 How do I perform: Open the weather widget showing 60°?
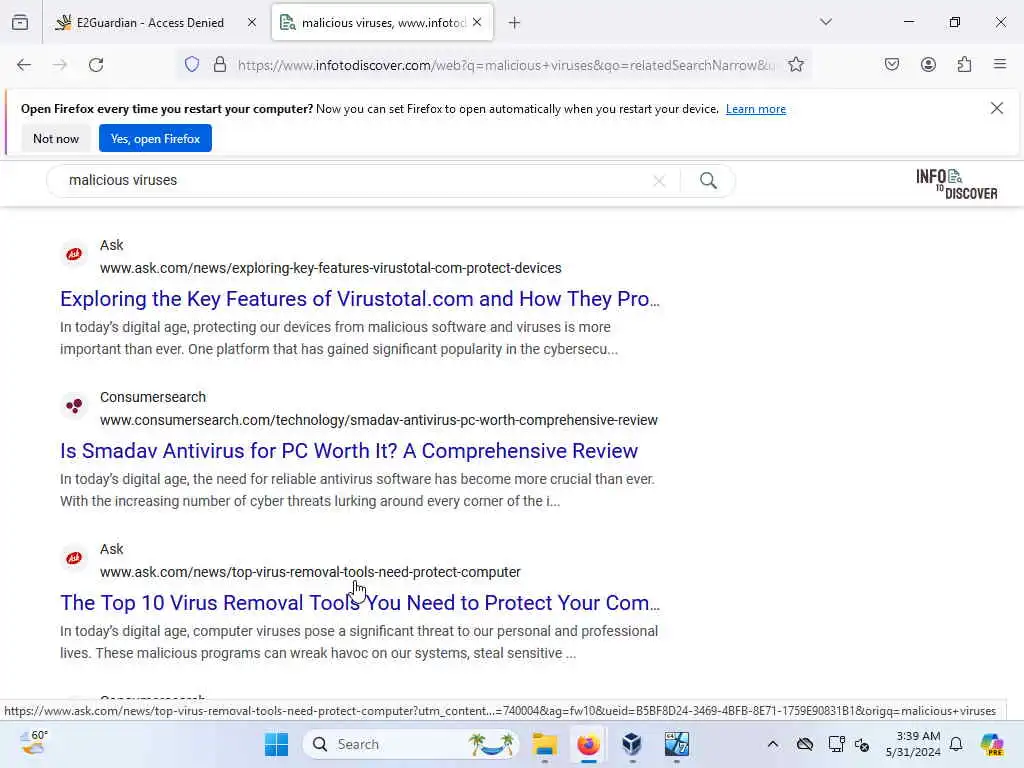(x=34, y=743)
